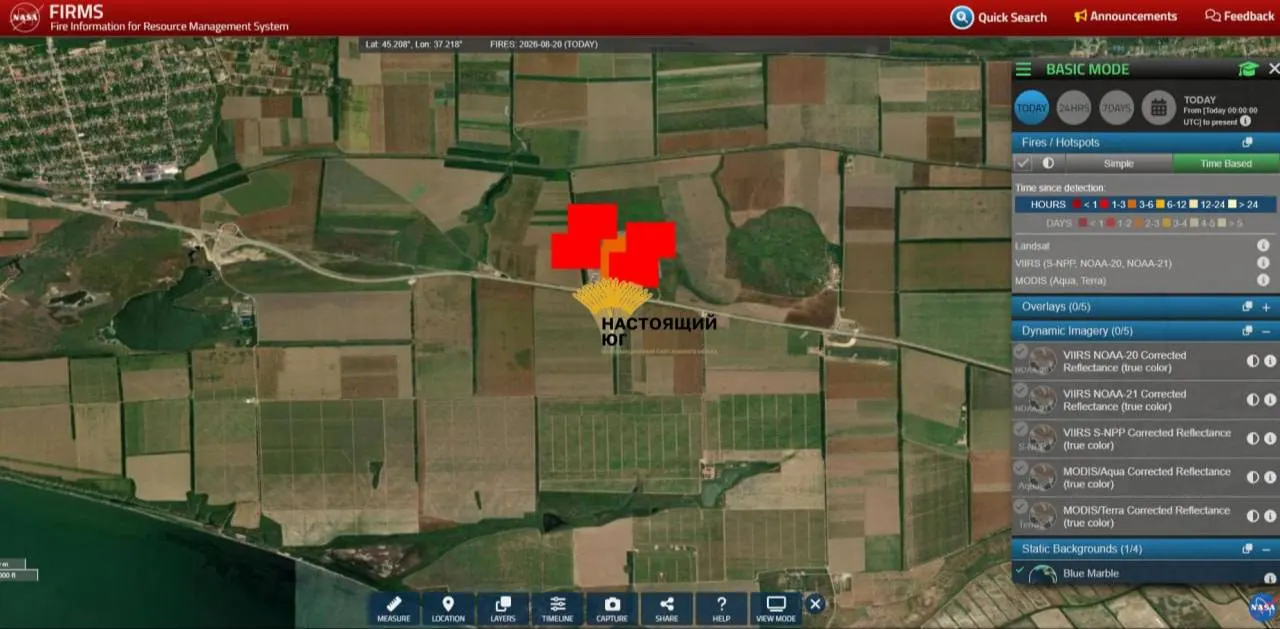Enable MODIS/Aqua Corrected Reflectance layer

(1020, 468)
